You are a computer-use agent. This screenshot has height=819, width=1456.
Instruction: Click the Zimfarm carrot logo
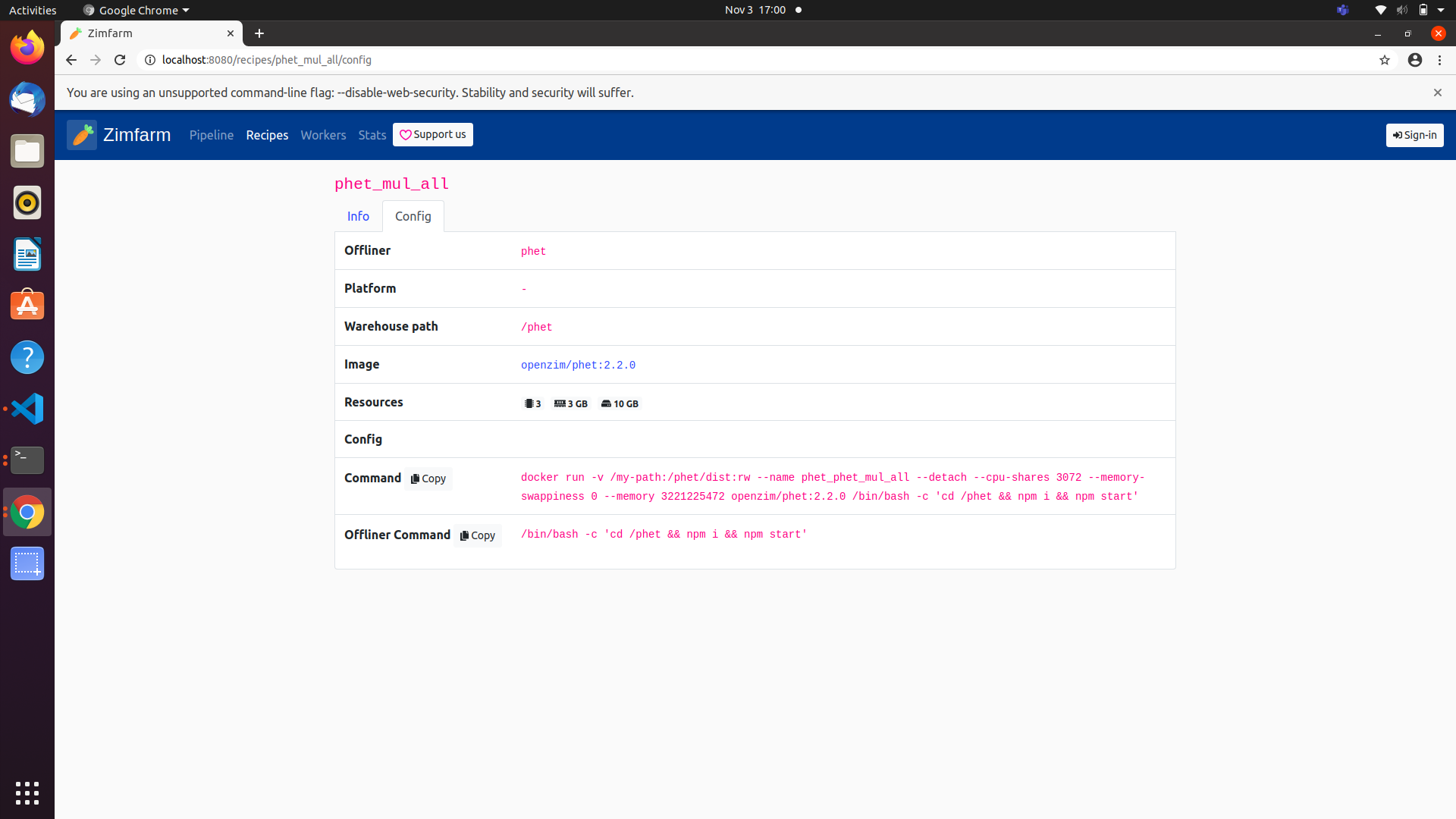tap(82, 135)
